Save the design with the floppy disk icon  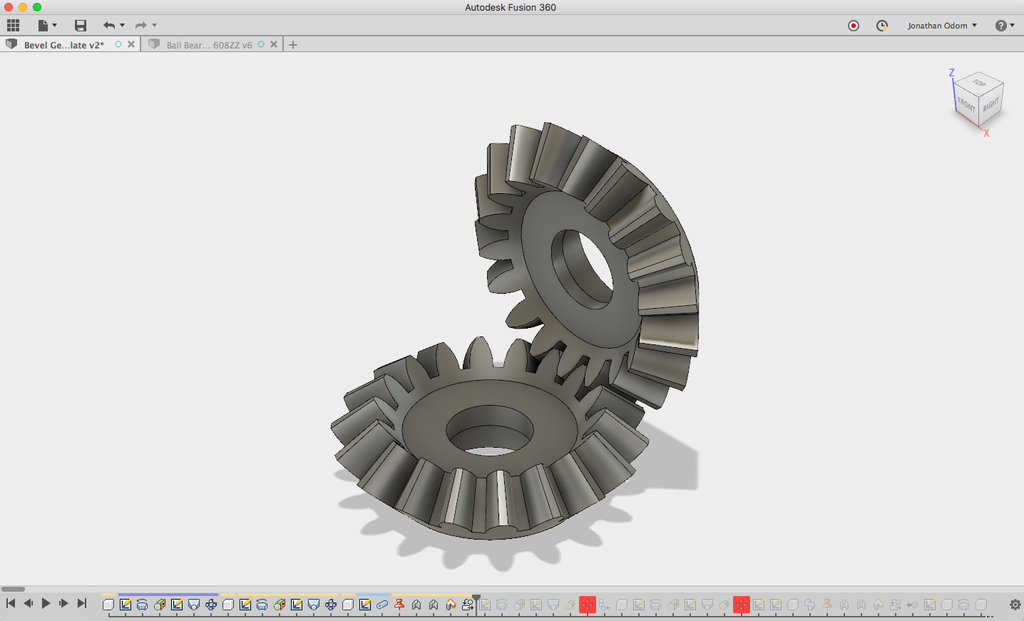click(x=80, y=25)
